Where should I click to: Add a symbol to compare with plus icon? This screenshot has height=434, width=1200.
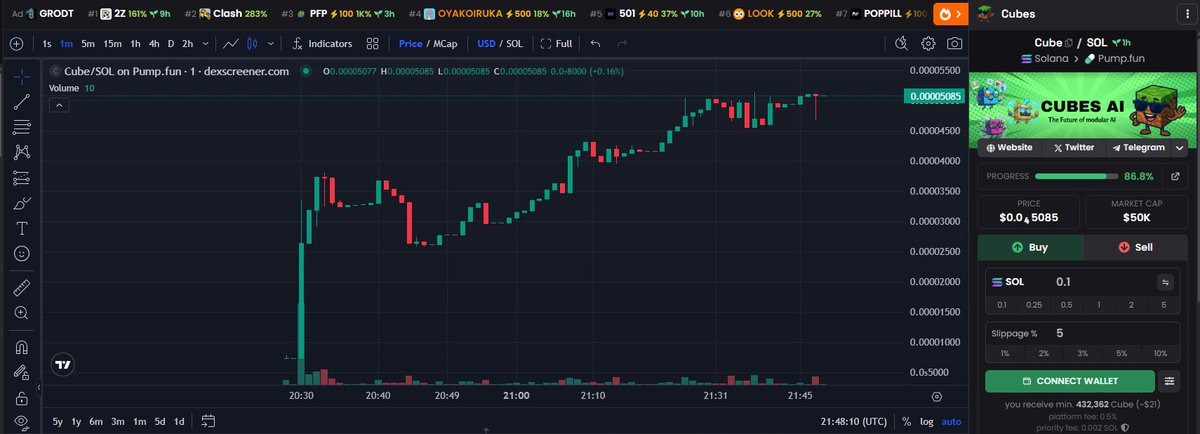(16, 44)
